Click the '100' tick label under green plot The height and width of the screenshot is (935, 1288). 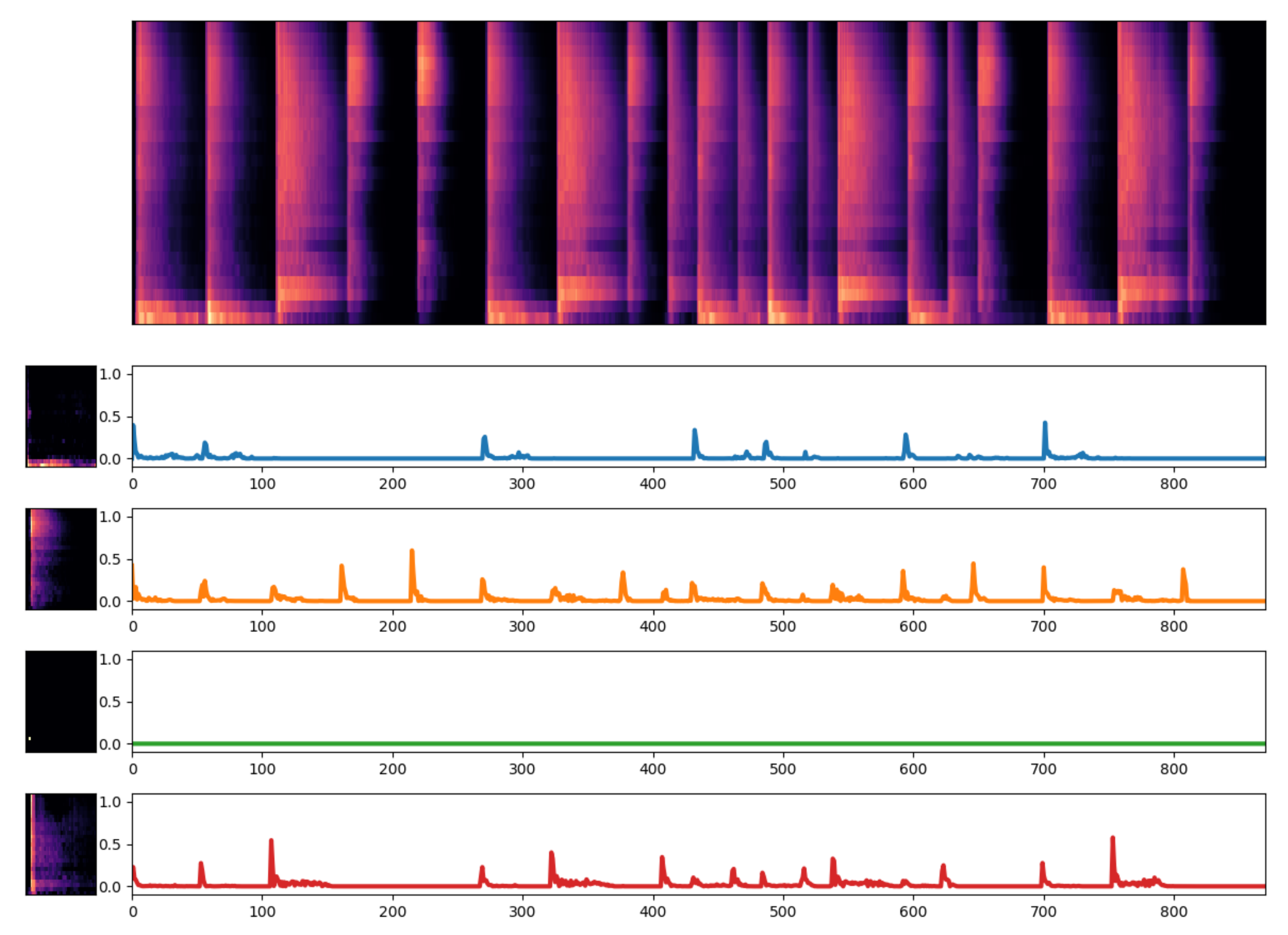pyautogui.click(x=262, y=770)
